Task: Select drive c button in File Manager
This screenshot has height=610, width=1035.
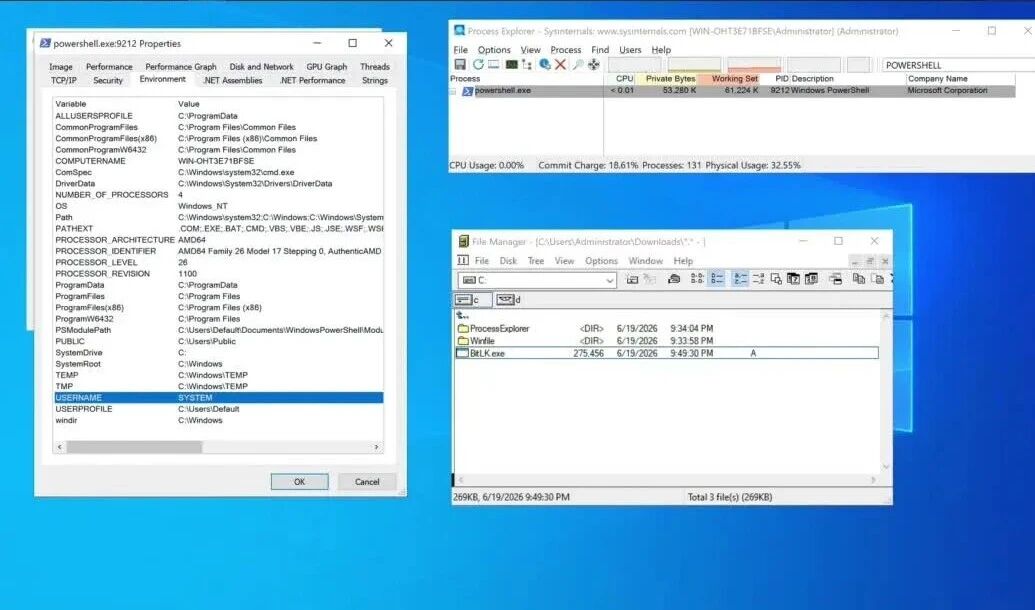Action: point(473,300)
